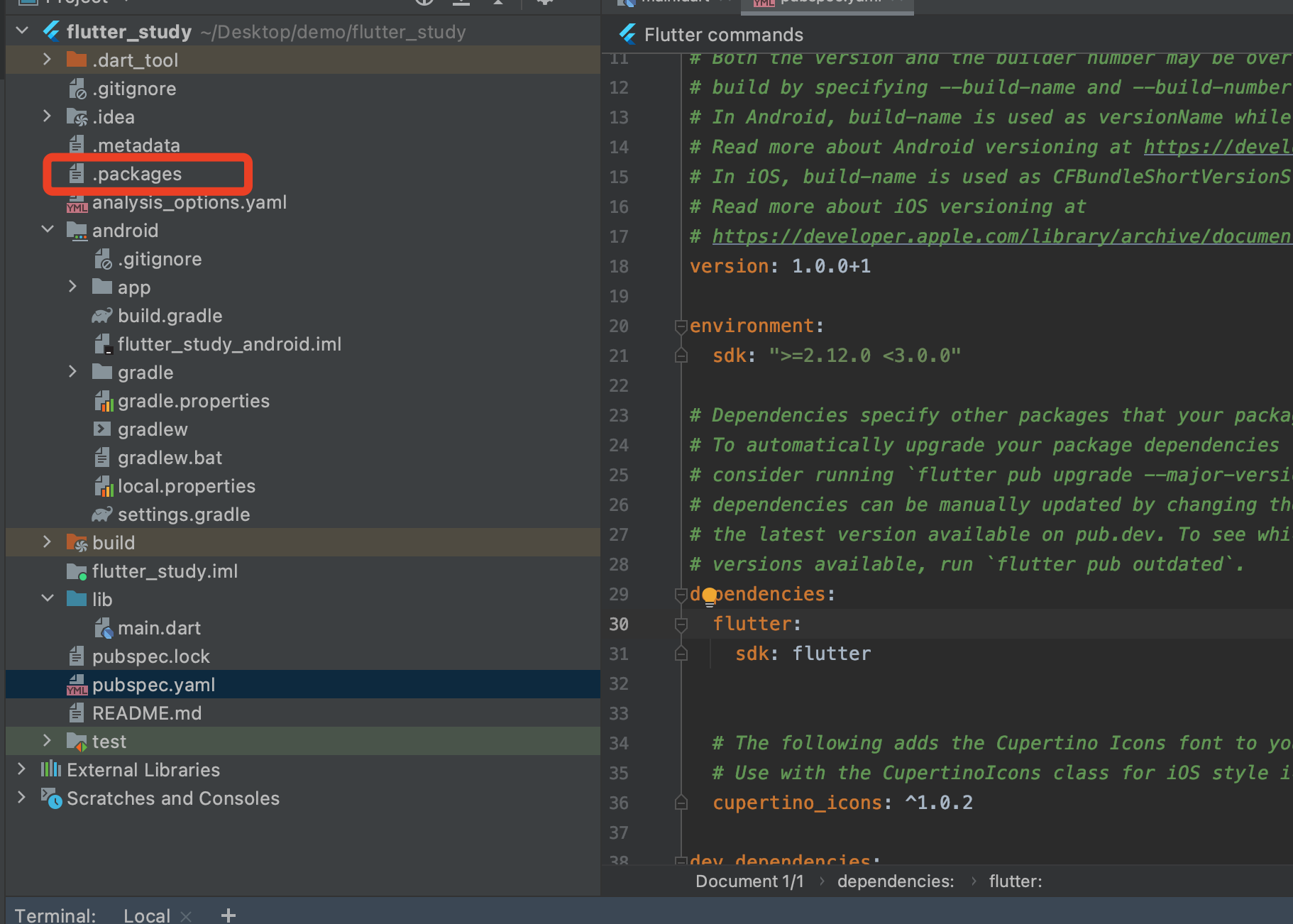Place cursor on cupertino_icons: ^1.0.2 line

coord(842,803)
